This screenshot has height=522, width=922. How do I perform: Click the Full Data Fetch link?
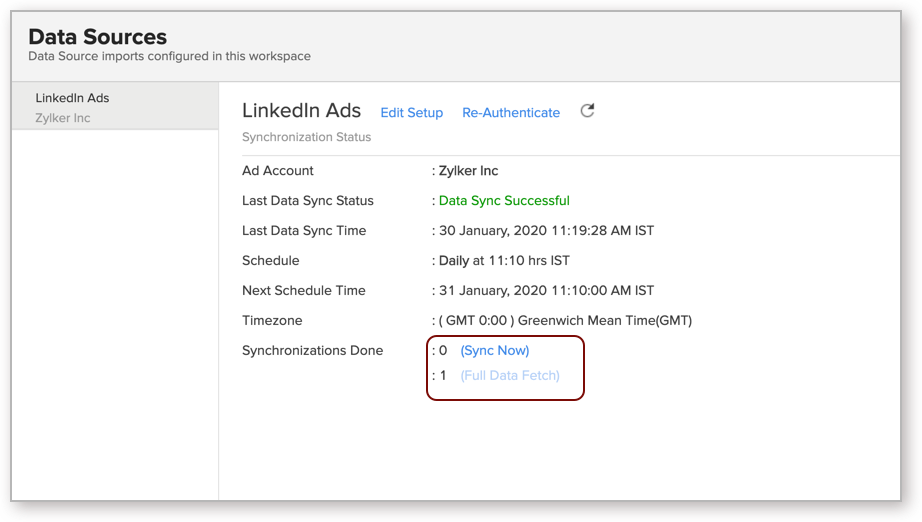tap(510, 375)
